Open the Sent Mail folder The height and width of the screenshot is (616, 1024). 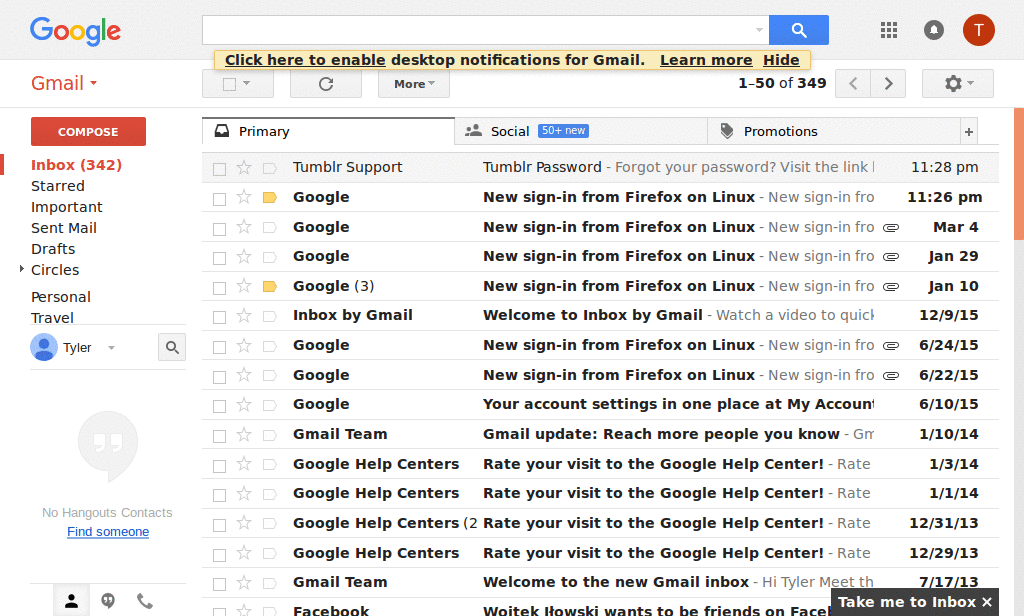pos(64,228)
